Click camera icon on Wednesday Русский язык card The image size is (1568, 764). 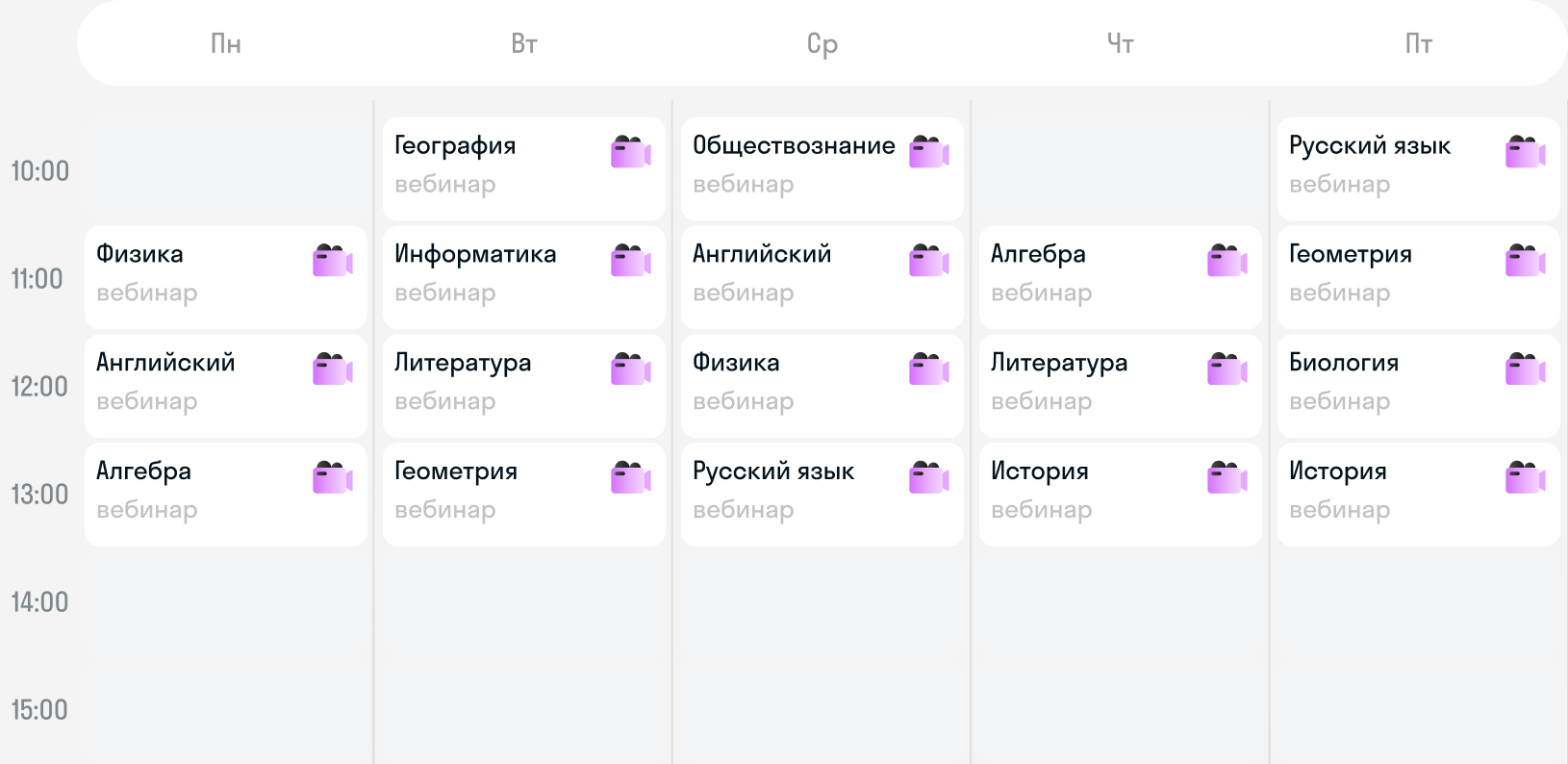click(x=929, y=478)
